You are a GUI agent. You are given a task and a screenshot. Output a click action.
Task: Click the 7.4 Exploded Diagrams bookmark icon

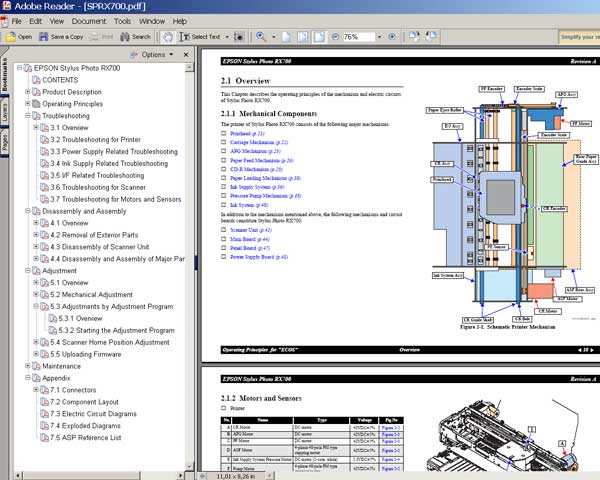tap(44, 426)
